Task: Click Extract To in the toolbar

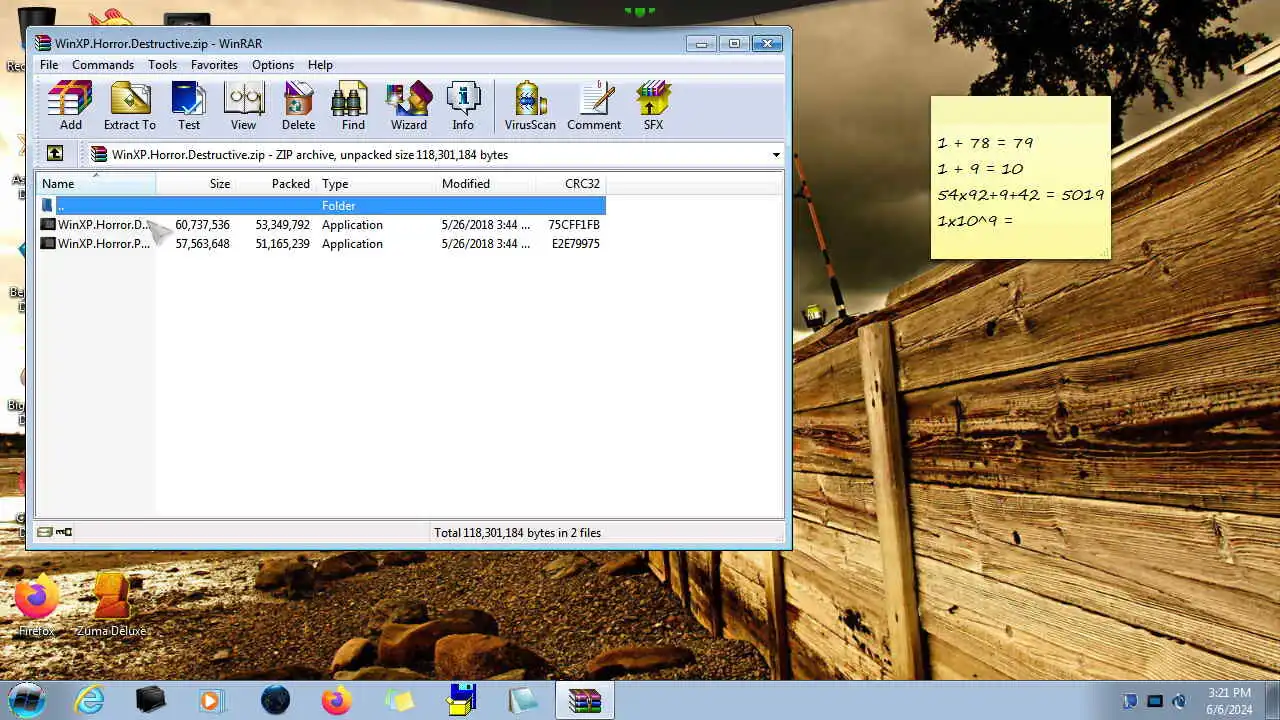Action: point(130,106)
